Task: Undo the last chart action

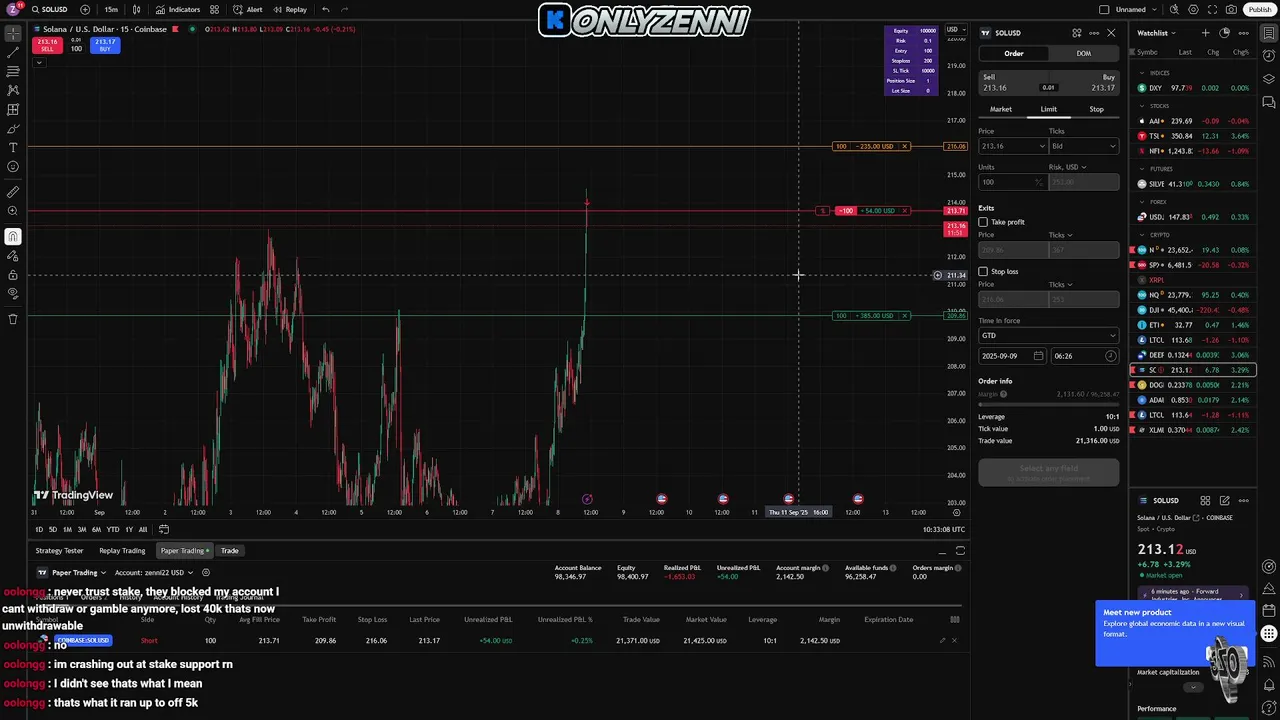Action: point(325,10)
